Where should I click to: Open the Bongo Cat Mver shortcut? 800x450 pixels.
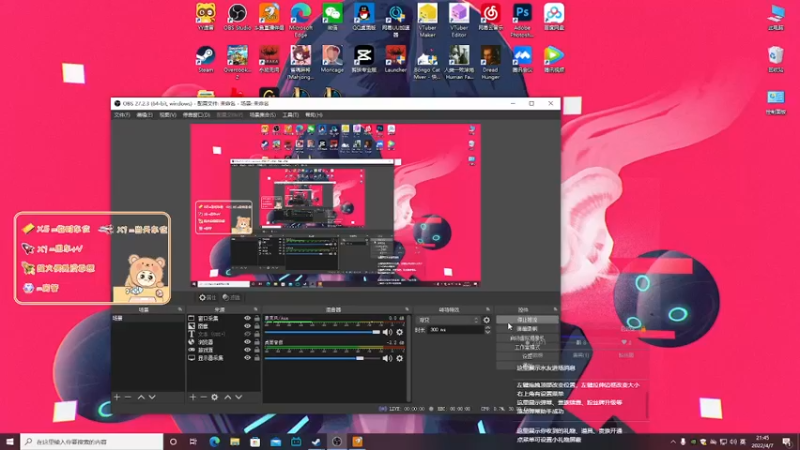click(x=427, y=62)
